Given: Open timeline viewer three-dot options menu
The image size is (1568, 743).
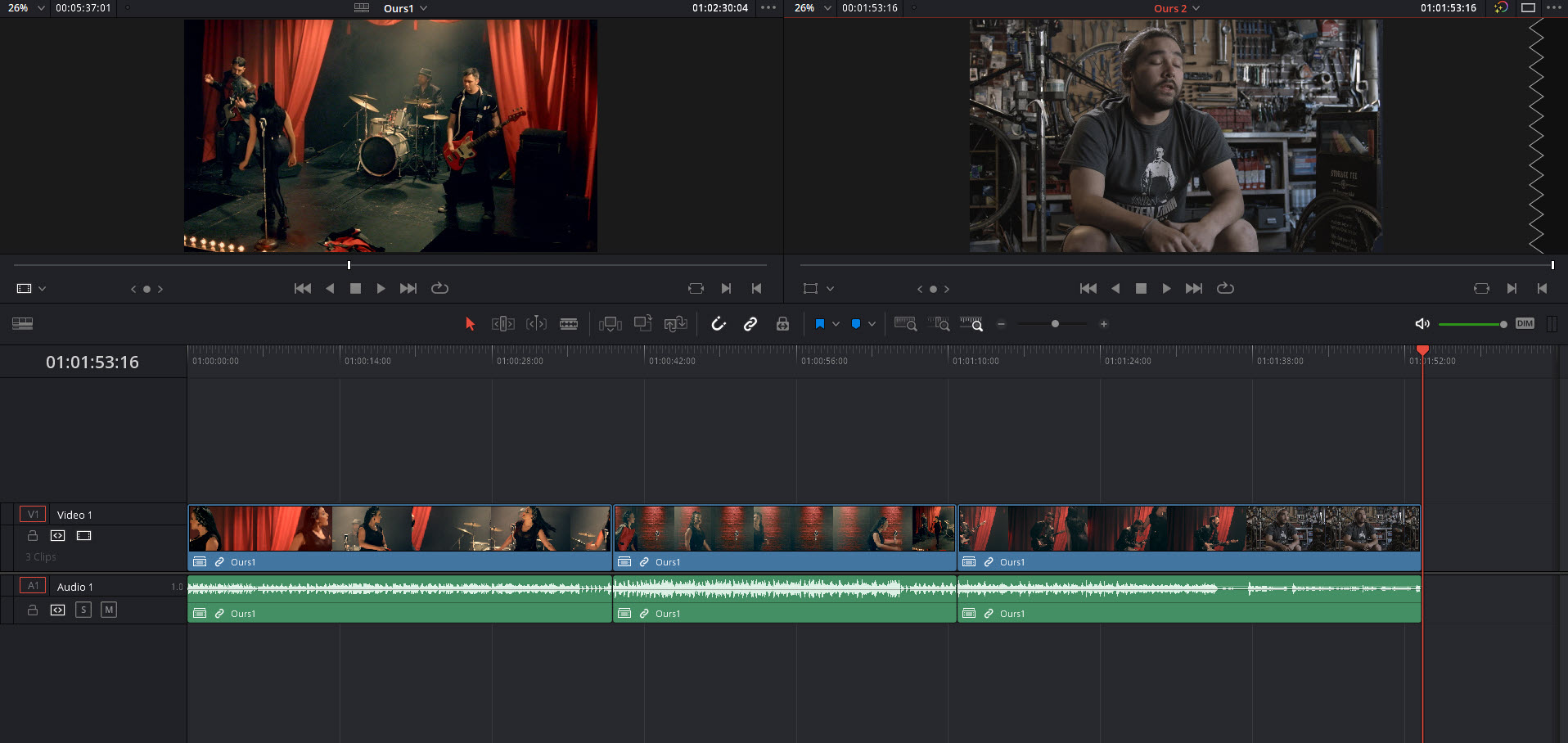Looking at the screenshot, I should (1554, 8).
